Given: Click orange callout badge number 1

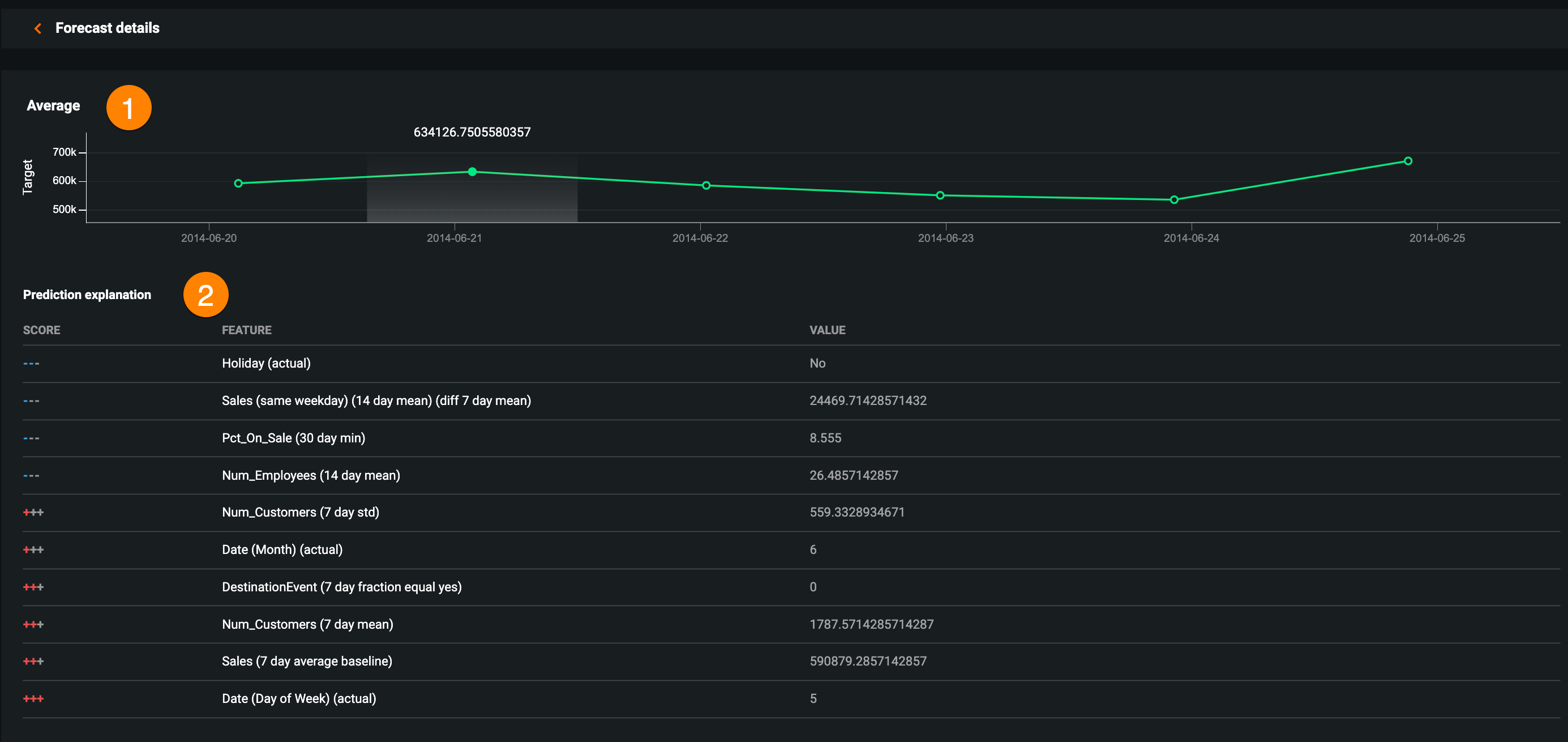Looking at the screenshot, I should click(128, 108).
